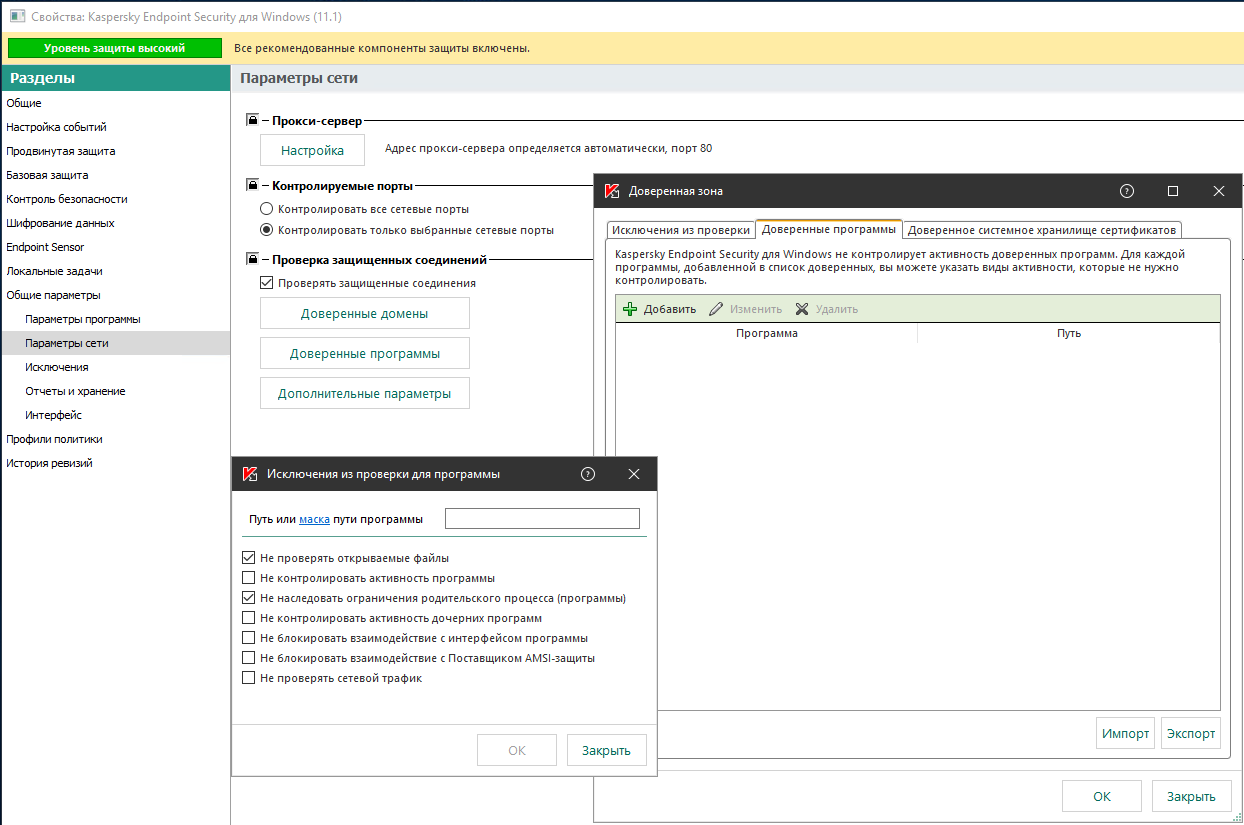Toggle the lock next to Контролируемые порты
Viewport: 1244px width, 825px height.
pyautogui.click(x=253, y=185)
